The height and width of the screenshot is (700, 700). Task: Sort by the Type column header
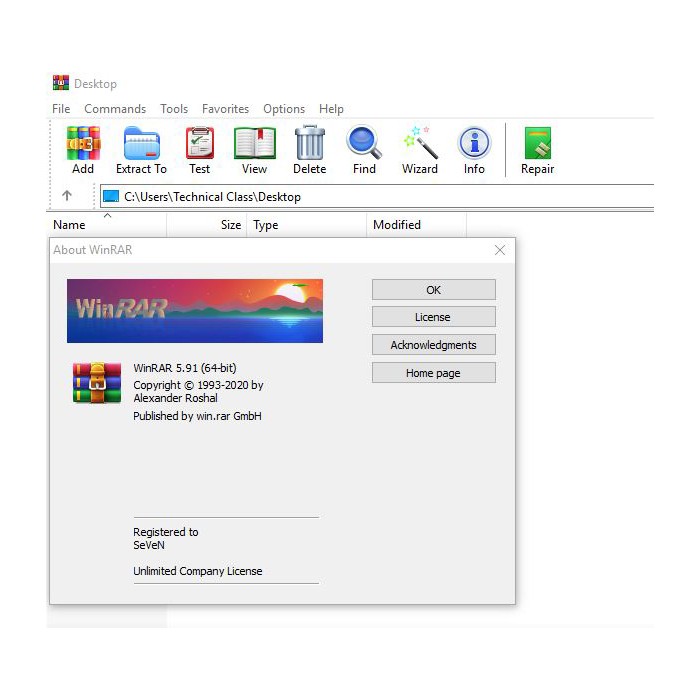[x=306, y=225]
